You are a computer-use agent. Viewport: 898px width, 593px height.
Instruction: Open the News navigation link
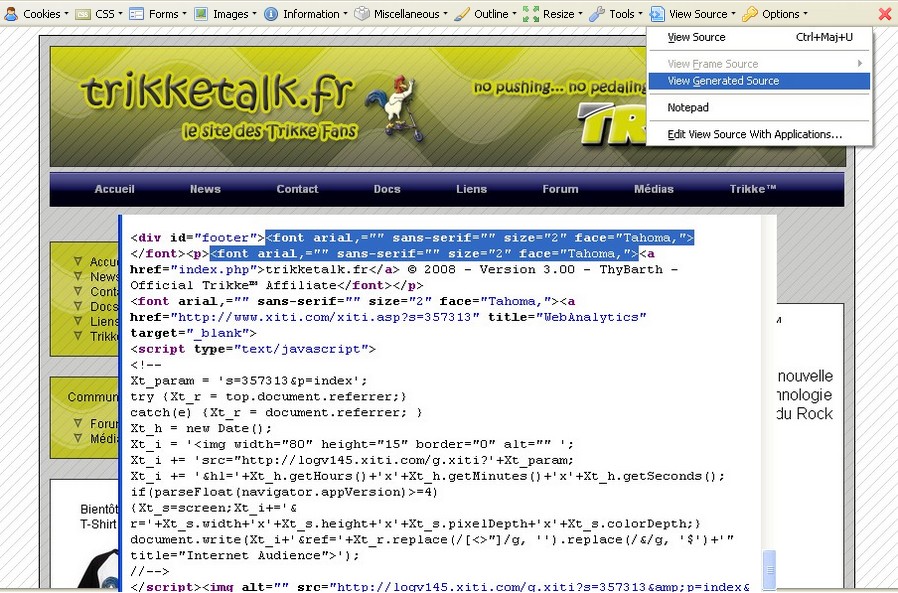[x=205, y=189]
